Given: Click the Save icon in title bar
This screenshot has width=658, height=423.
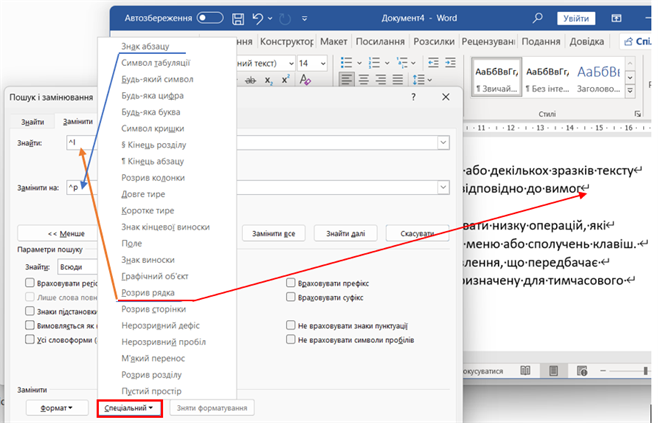Looking at the screenshot, I should pyautogui.click(x=238, y=18).
